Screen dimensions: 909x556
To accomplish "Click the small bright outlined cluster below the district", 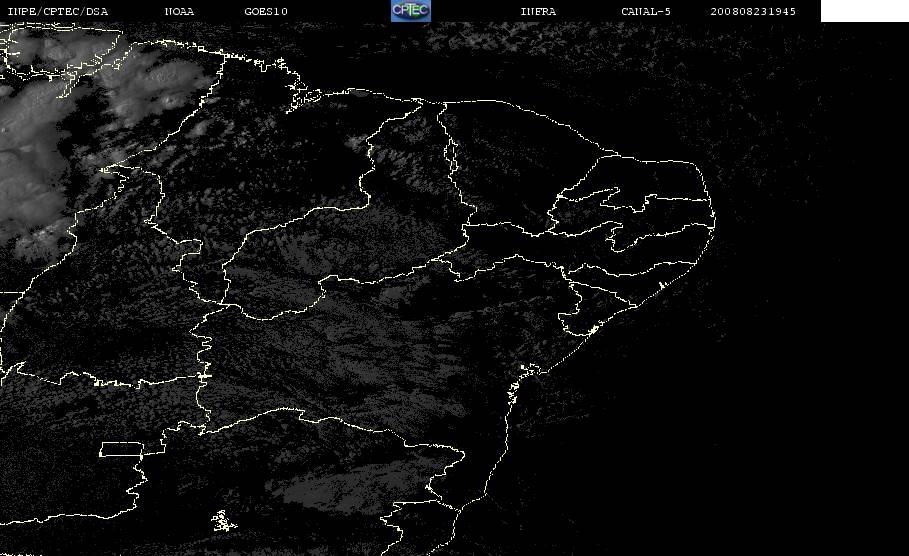I will point(223,521).
